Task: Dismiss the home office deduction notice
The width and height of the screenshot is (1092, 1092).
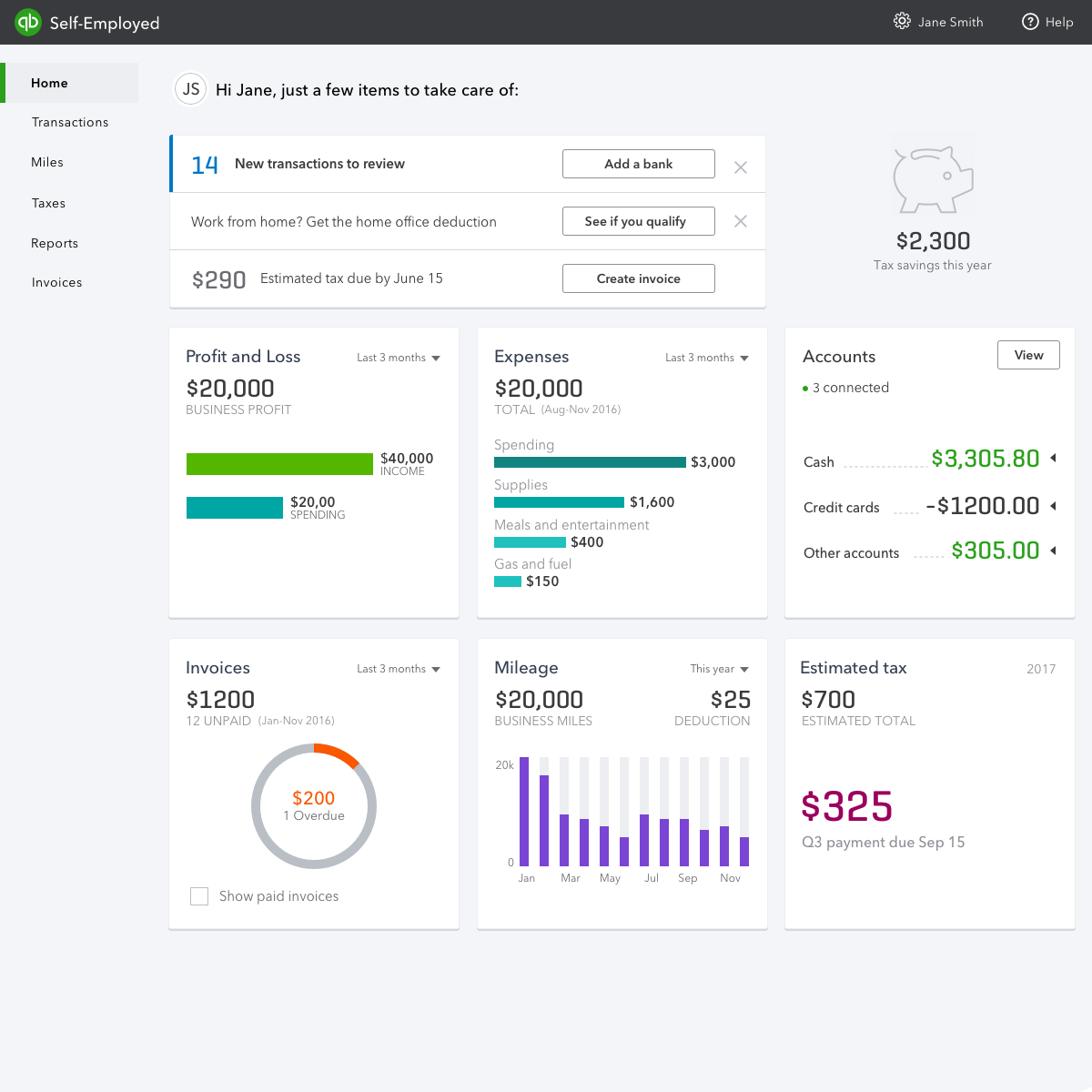Action: point(741,221)
